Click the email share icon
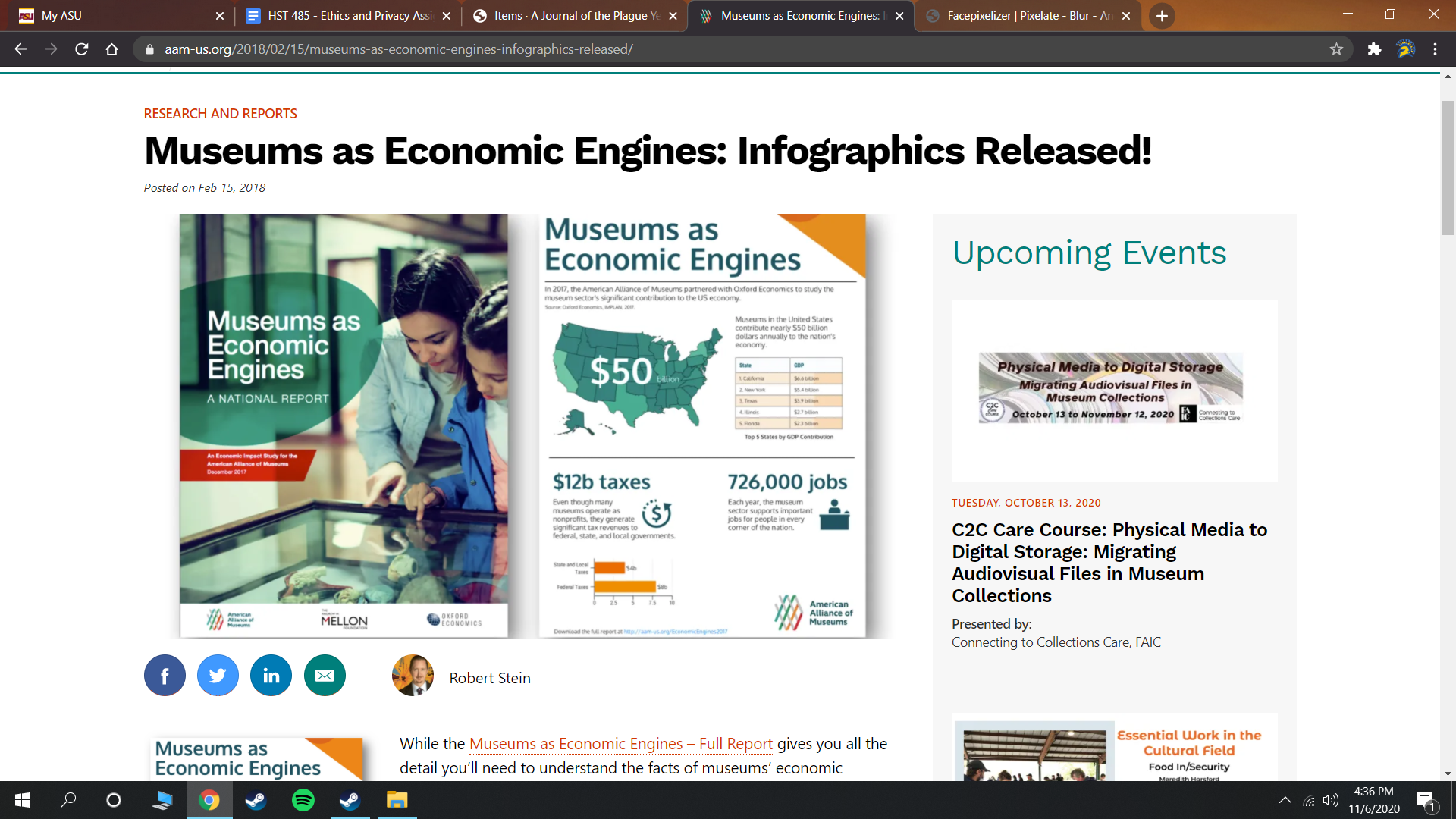The height and width of the screenshot is (819, 1456). pos(325,675)
